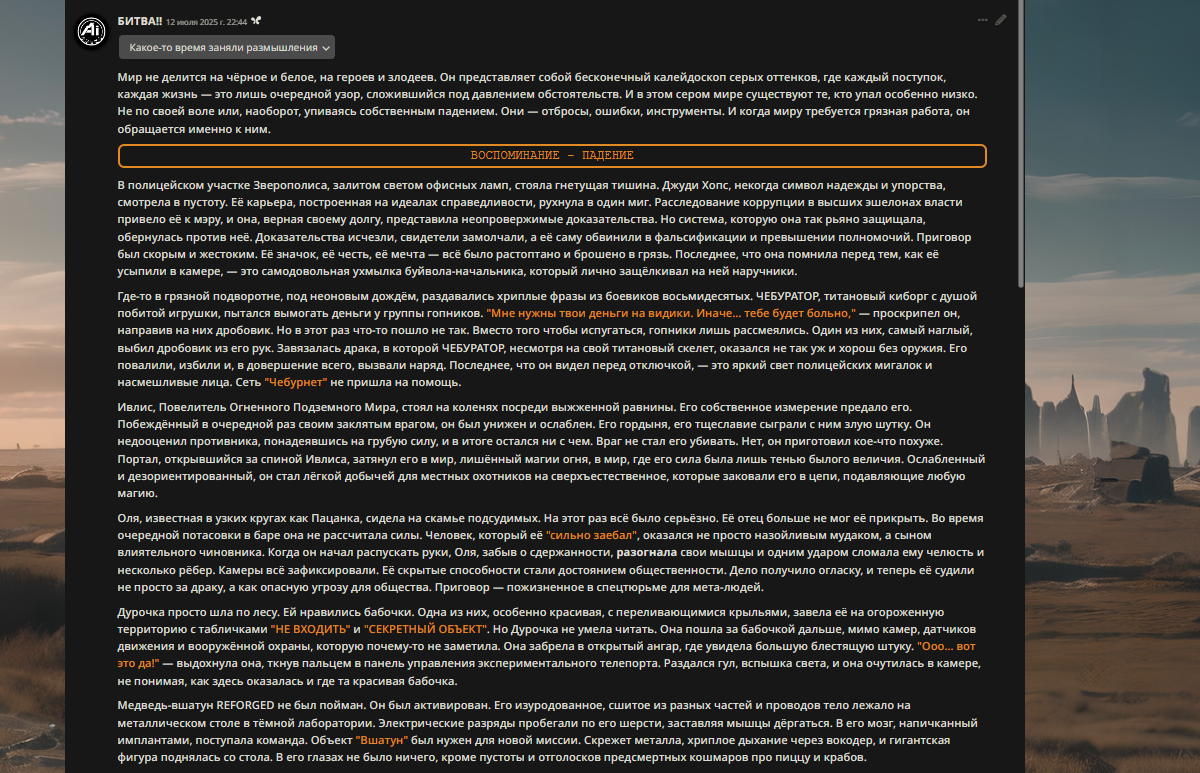Click the orange text "СЕКРЕТНЫЙ ОБЪЕКТ"

427,628
